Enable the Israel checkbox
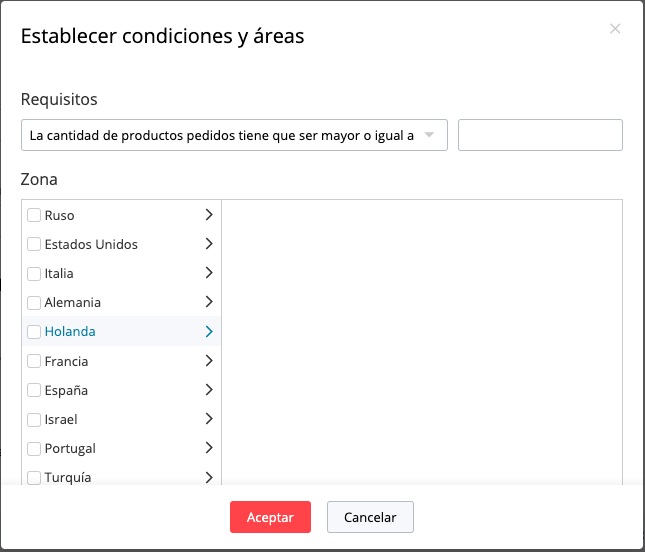 34,420
